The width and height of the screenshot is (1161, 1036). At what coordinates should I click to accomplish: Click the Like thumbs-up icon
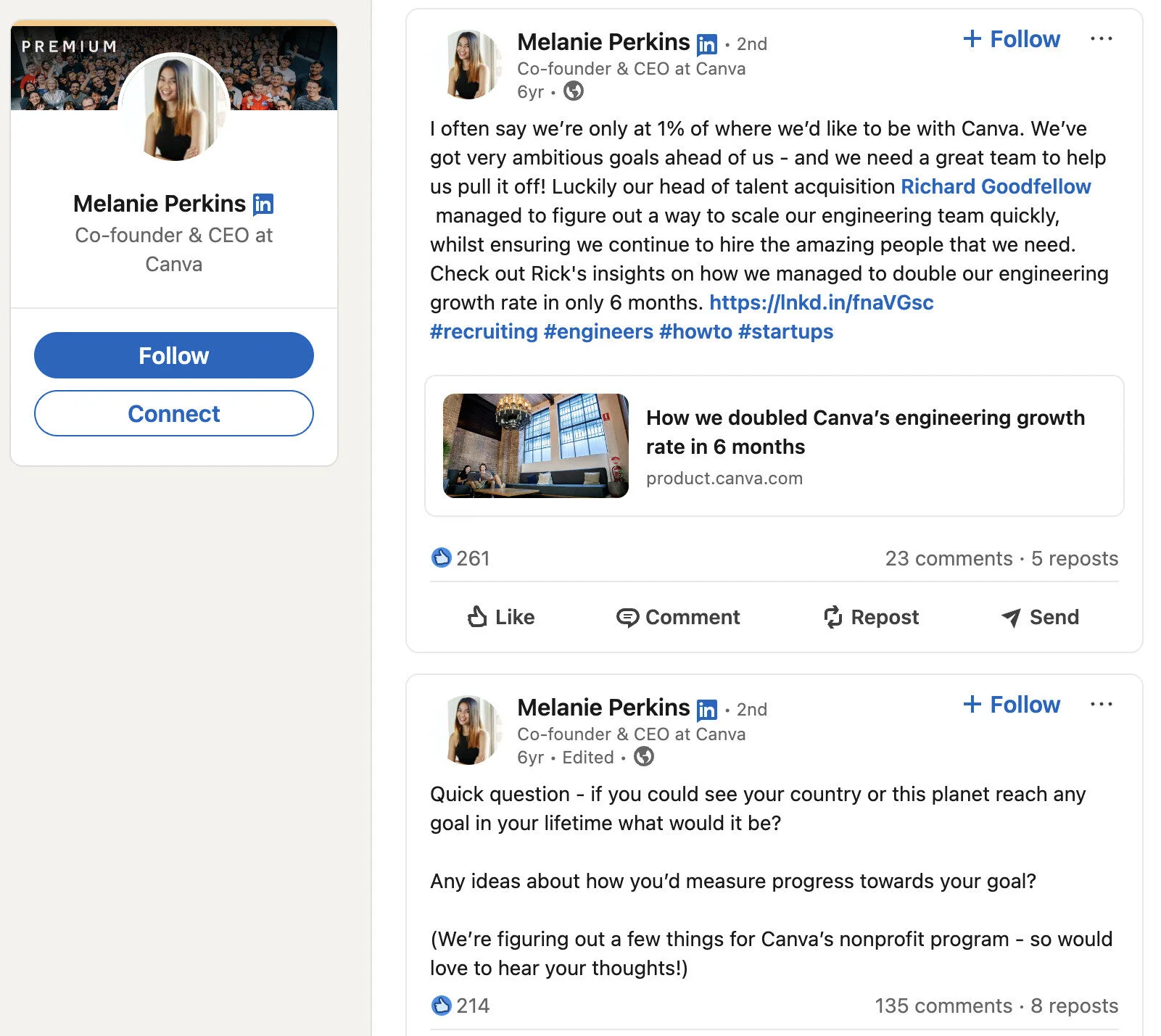tap(478, 617)
